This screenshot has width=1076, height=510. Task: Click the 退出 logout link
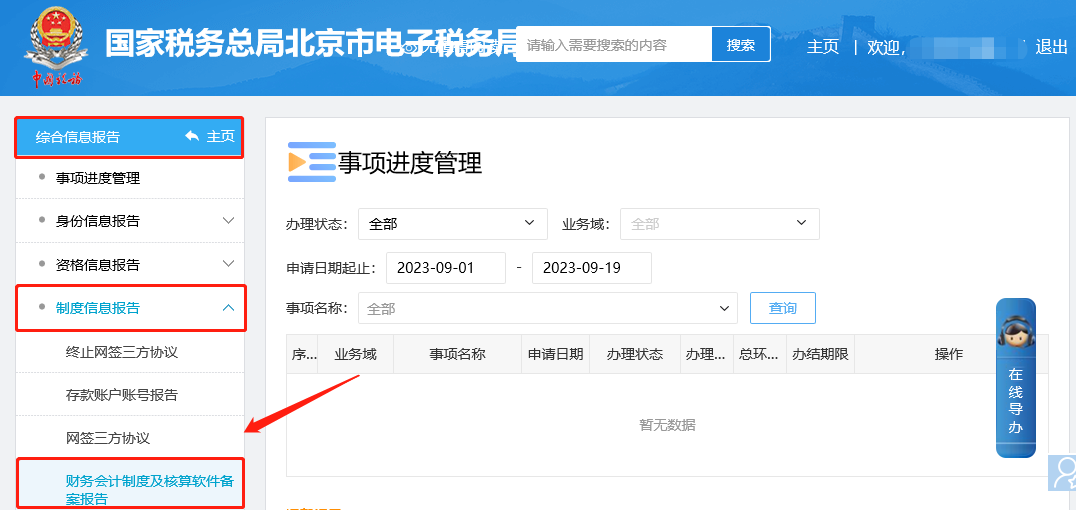coord(1051,47)
